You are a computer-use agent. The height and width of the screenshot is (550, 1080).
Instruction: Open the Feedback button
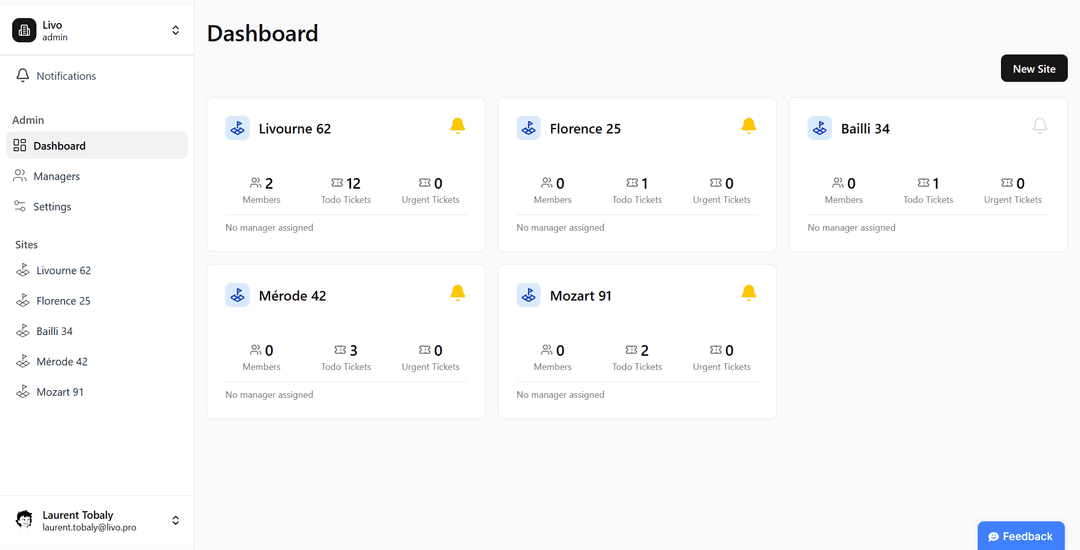1020,536
